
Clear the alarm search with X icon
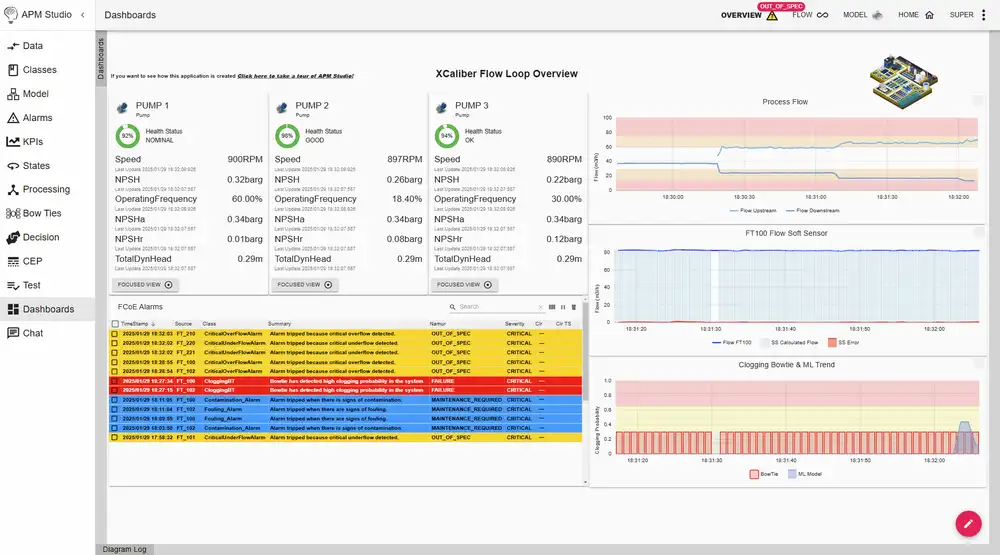[540, 307]
